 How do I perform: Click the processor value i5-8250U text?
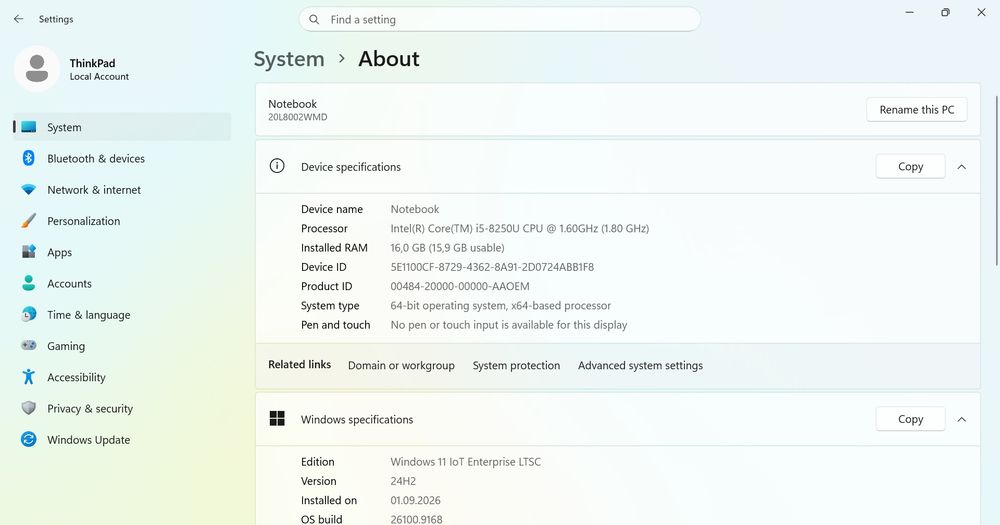519,228
